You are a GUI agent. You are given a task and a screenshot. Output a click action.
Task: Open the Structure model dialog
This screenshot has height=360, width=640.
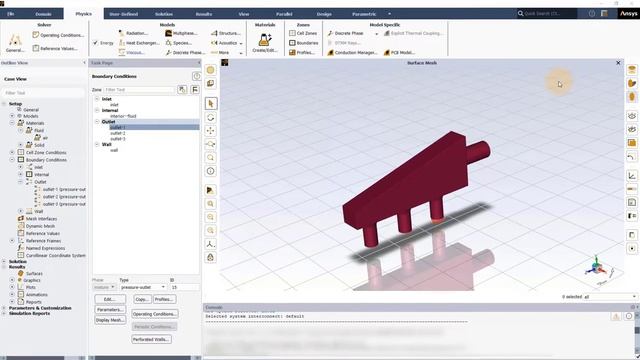point(226,33)
